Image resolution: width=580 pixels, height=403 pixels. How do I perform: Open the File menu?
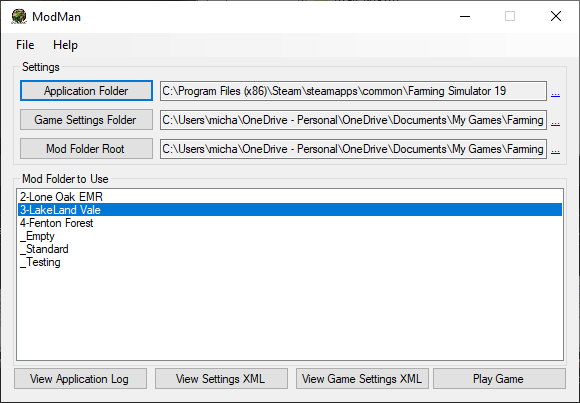pyautogui.click(x=25, y=45)
